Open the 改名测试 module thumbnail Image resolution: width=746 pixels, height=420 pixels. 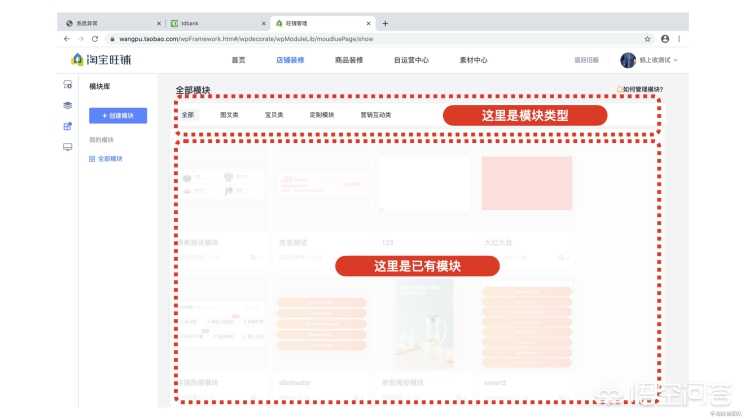point(322,185)
